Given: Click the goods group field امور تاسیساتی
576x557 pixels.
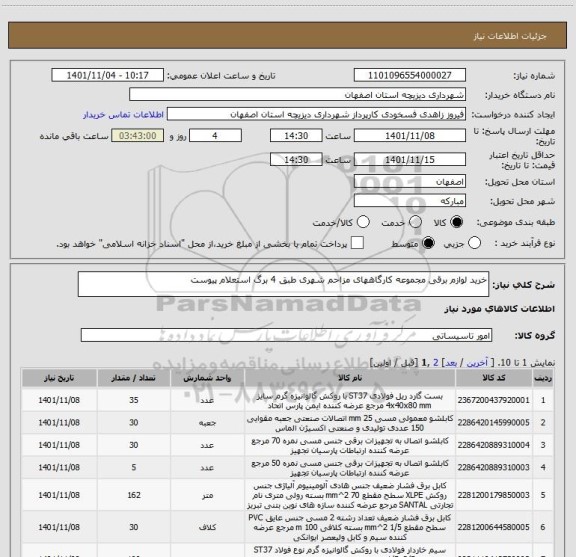Looking at the screenshot, I should click(x=286, y=335).
